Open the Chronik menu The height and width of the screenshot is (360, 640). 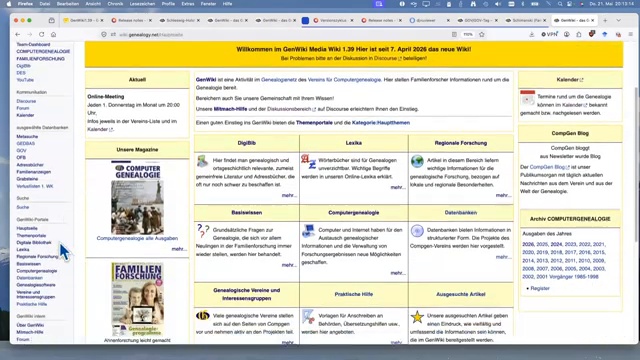pos(115,4)
